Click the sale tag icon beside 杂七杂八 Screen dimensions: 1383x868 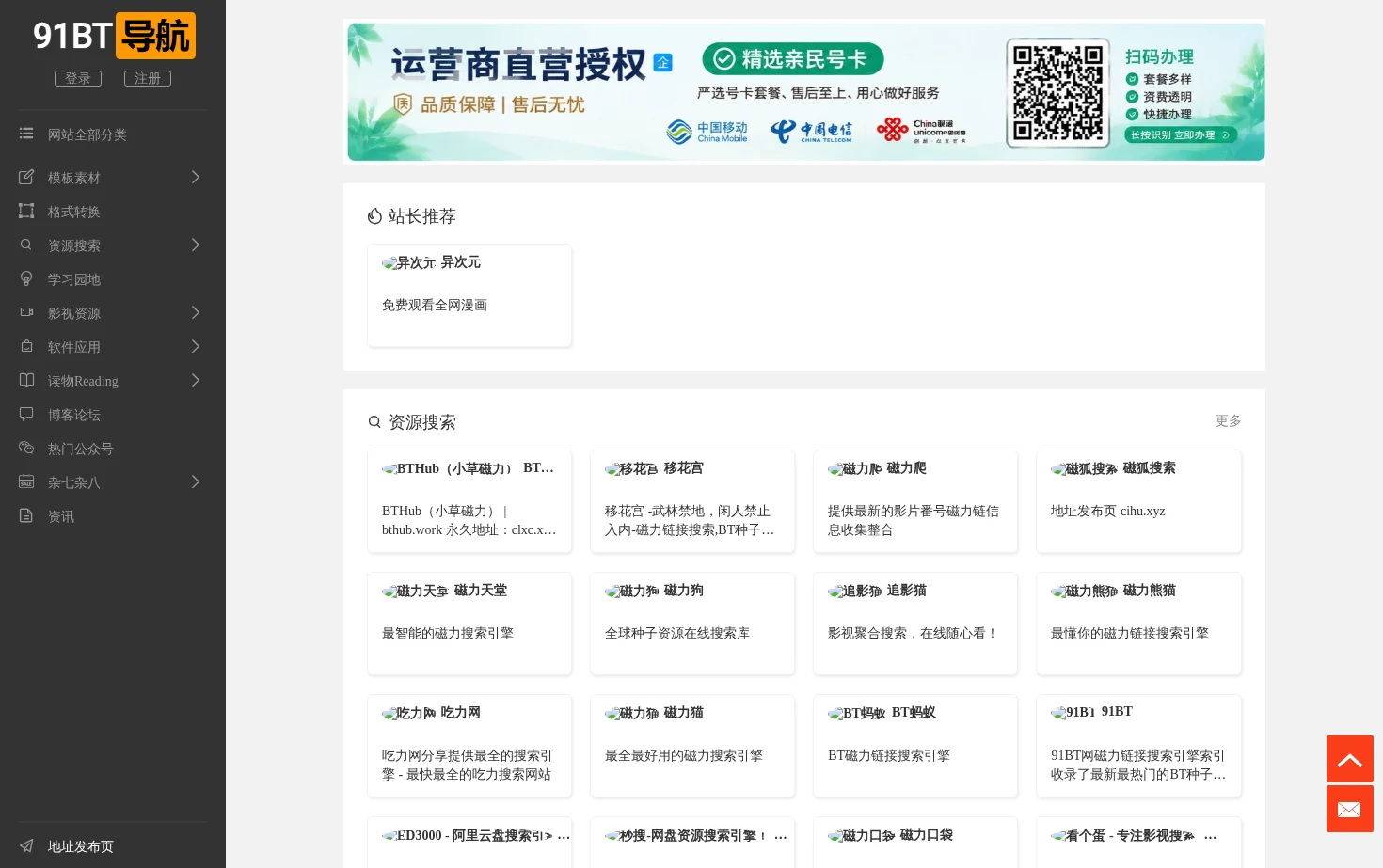26,481
